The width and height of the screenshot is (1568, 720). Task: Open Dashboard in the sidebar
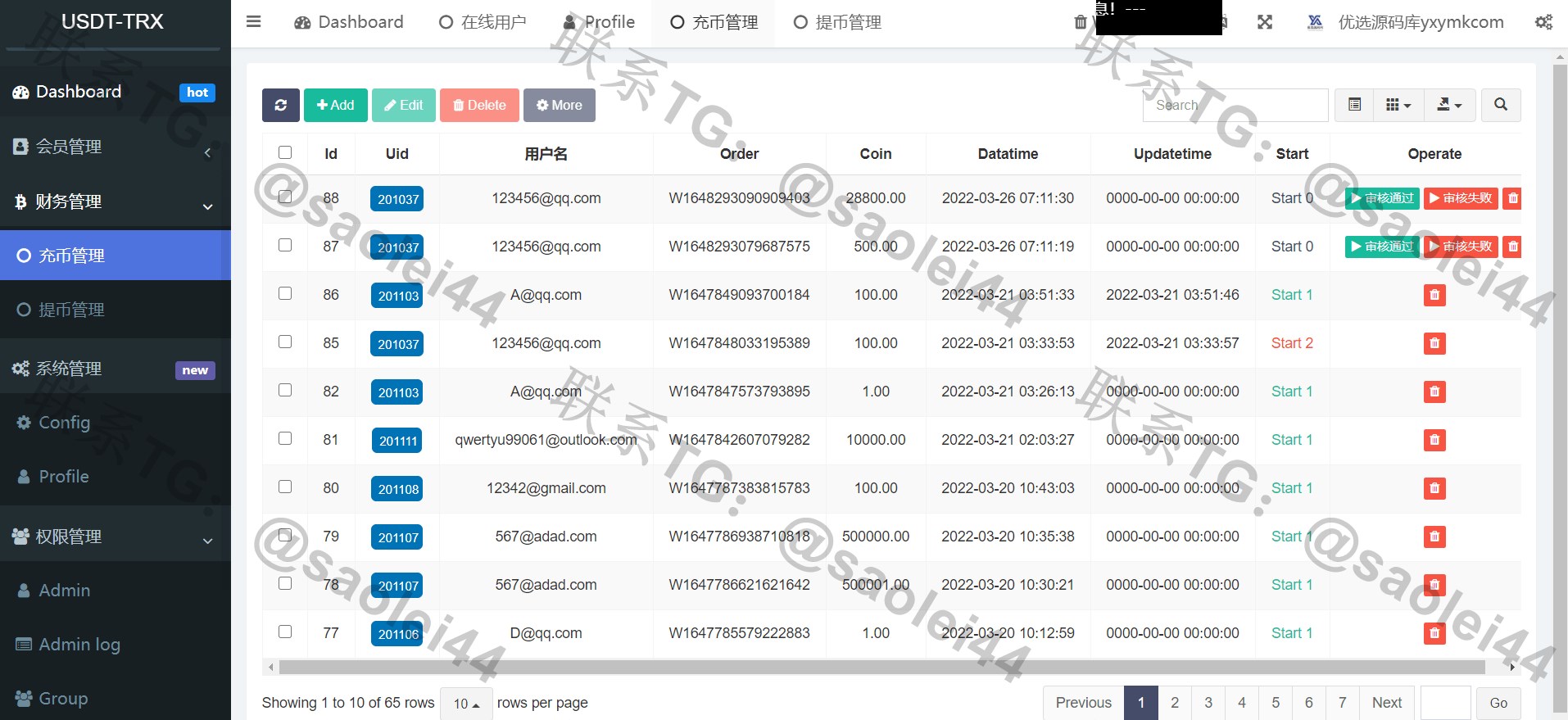point(116,93)
